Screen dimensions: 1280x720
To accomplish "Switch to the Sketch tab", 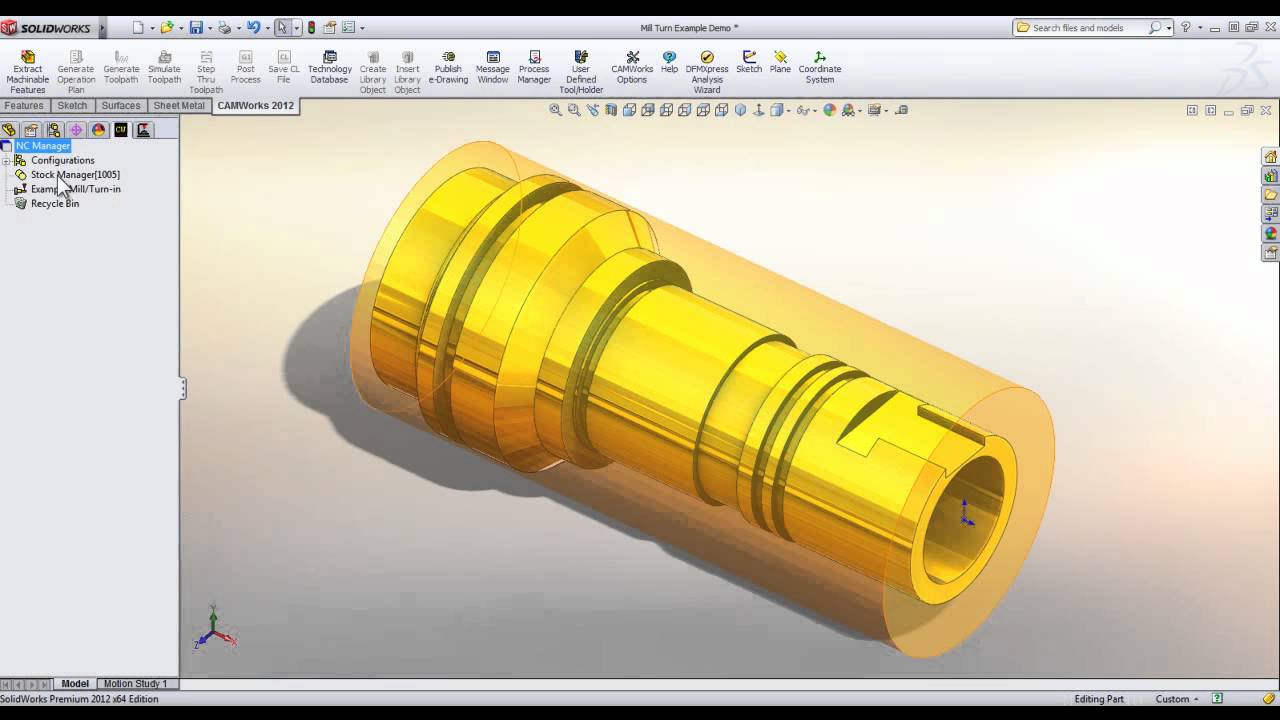I will [x=72, y=106].
